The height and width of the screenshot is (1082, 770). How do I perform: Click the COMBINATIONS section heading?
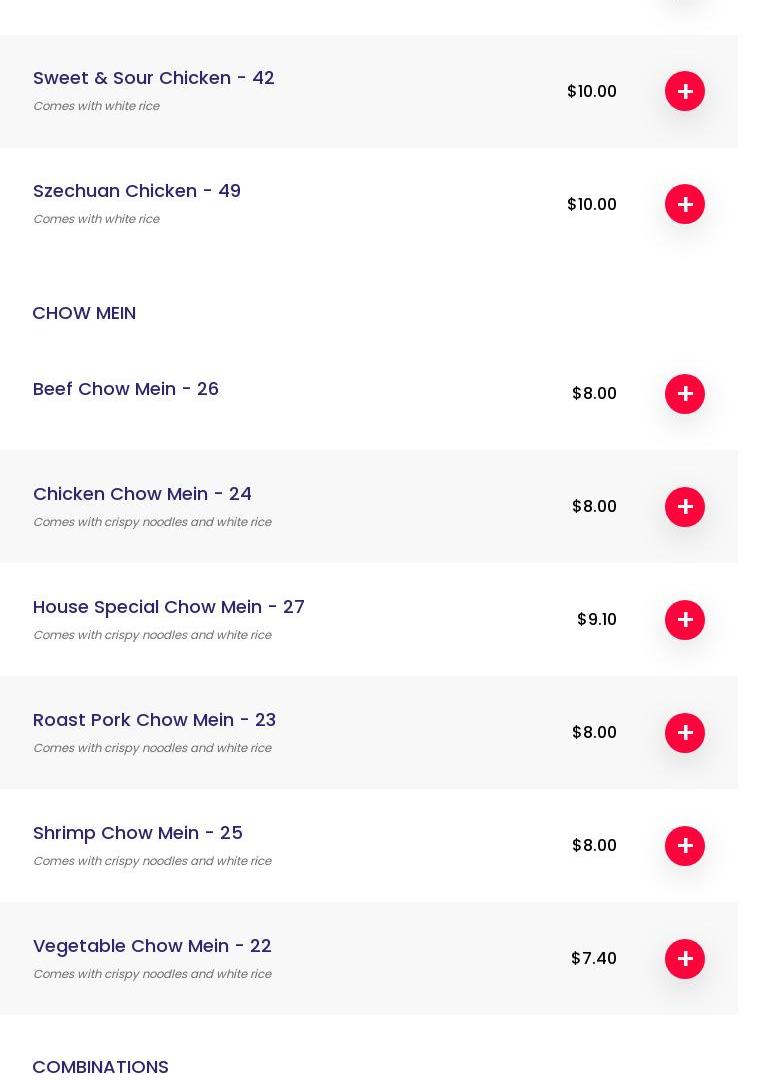pos(100,1067)
